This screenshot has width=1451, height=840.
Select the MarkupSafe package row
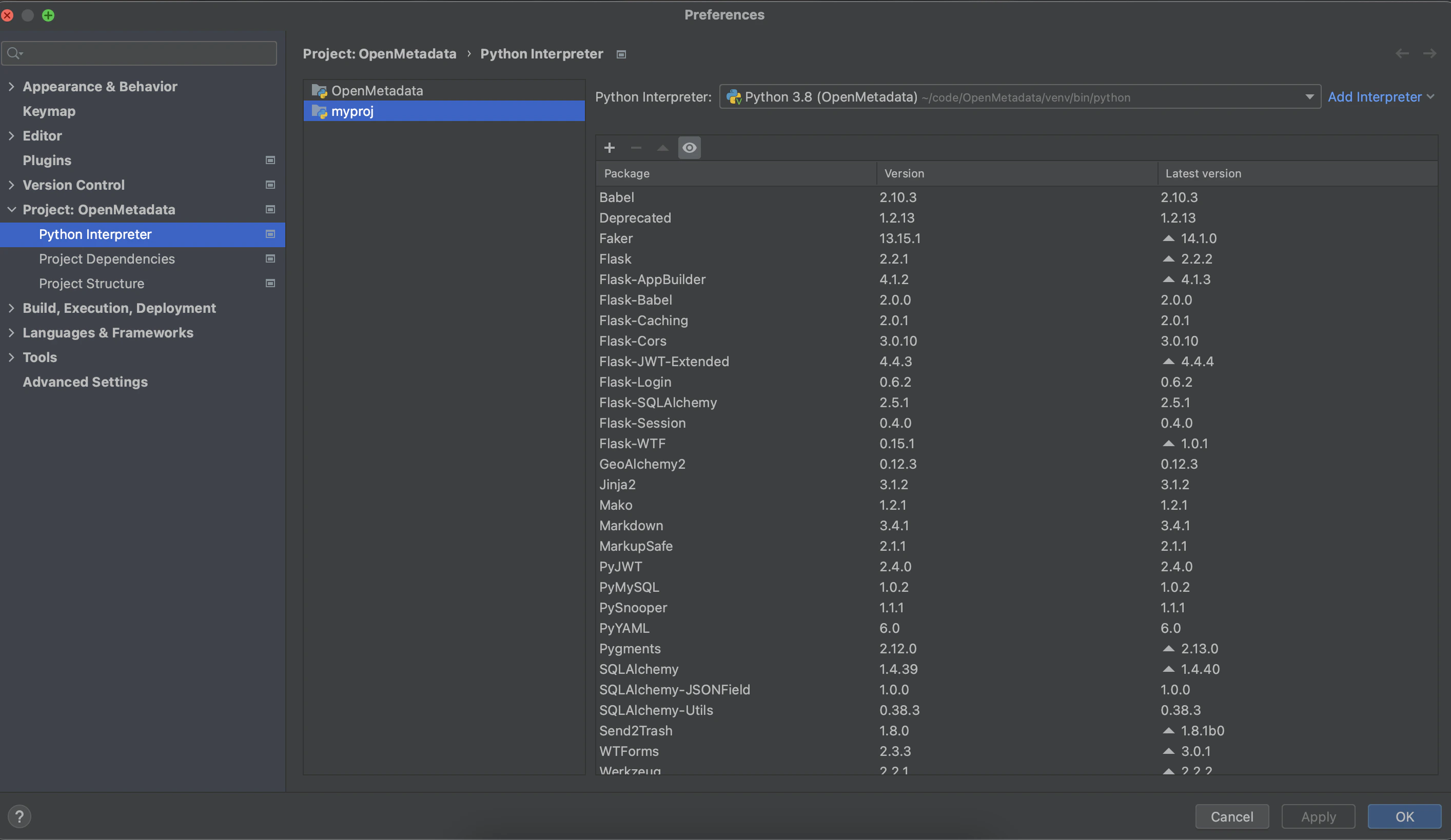1017,546
